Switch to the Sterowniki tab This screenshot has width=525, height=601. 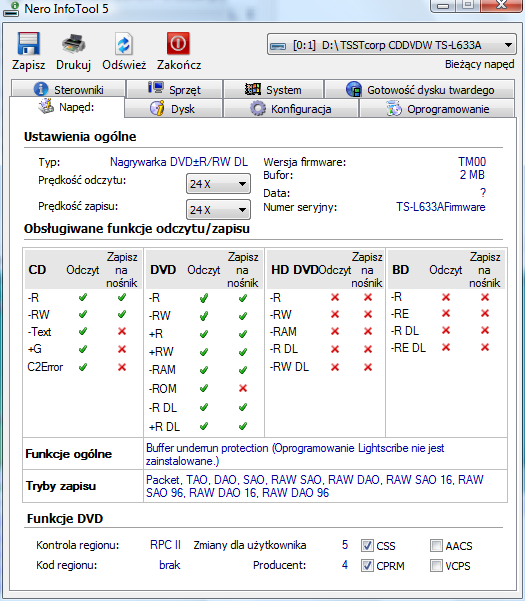[69, 89]
